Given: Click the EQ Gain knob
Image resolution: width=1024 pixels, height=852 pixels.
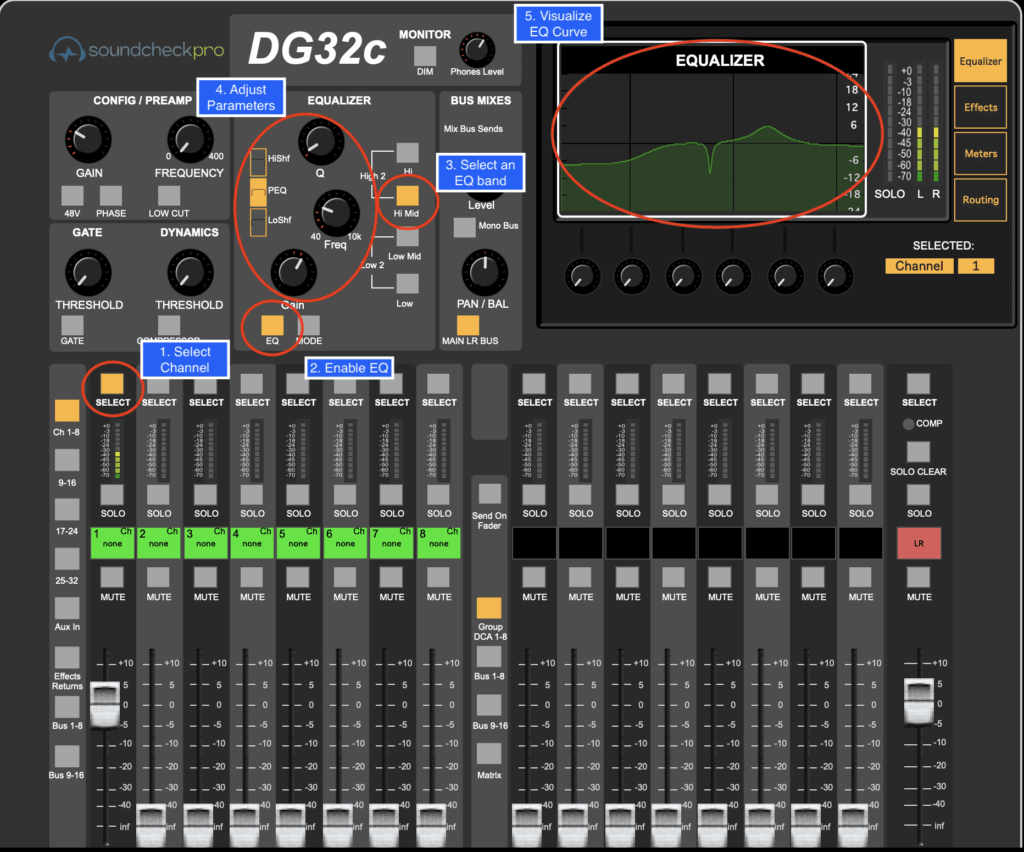Looking at the screenshot, I should coord(293,272).
